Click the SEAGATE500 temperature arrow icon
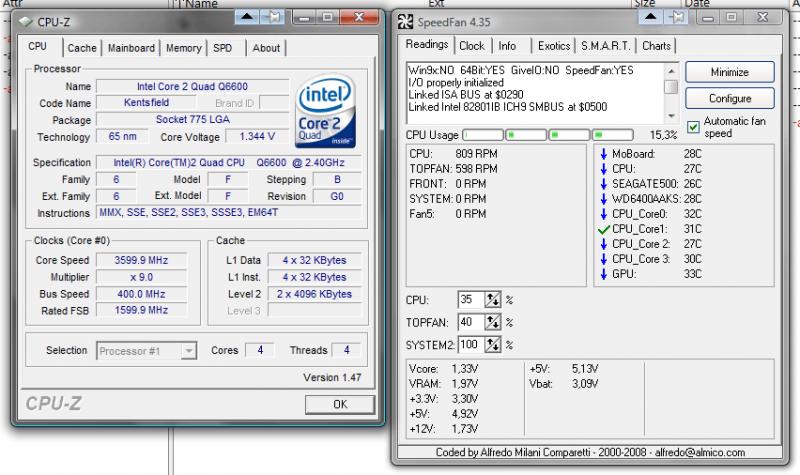The width and height of the screenshot is (800, 475). click(x=604, y=184)
